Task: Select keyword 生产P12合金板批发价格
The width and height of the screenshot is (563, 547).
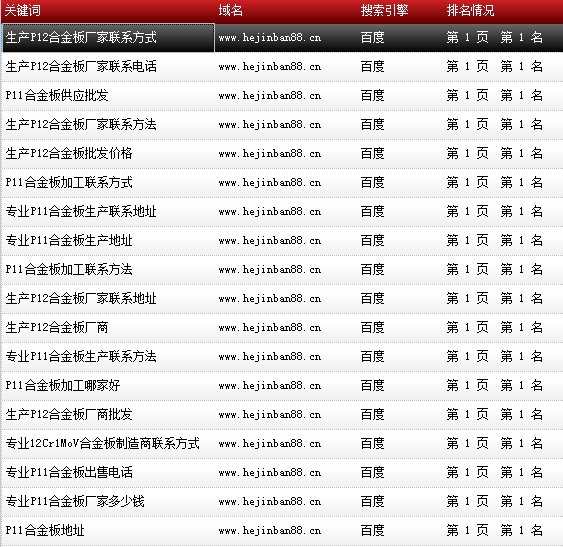Action: click(69, 153)
